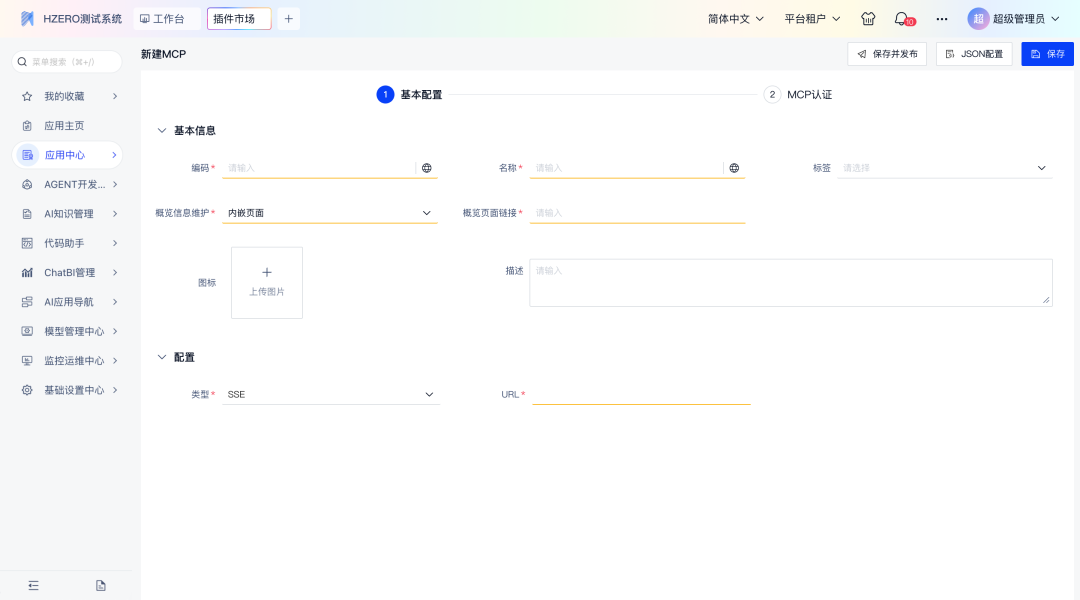Click the document icon at sidebar bottom

point(100,585)
